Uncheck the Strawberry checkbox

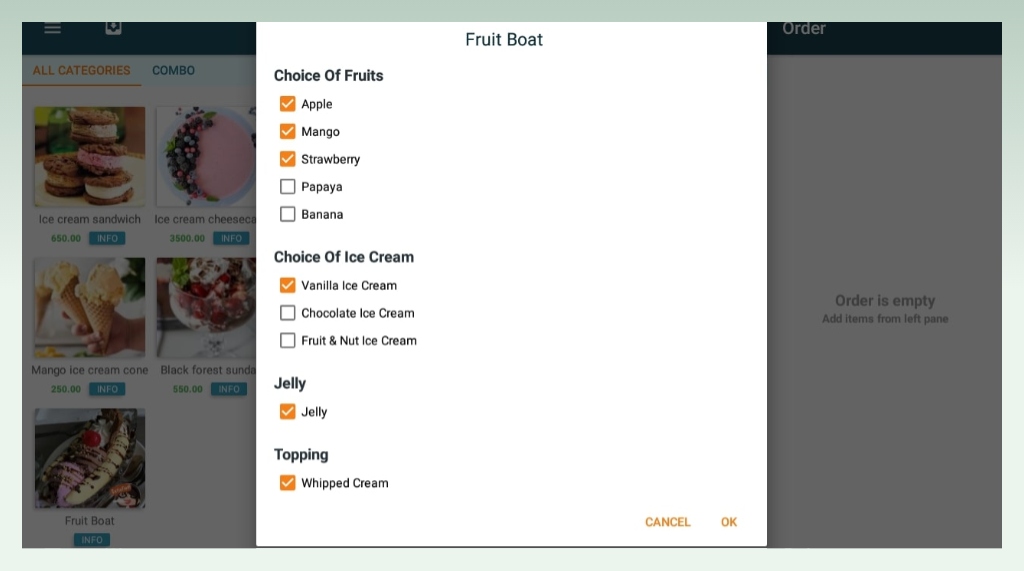[287, 159]
